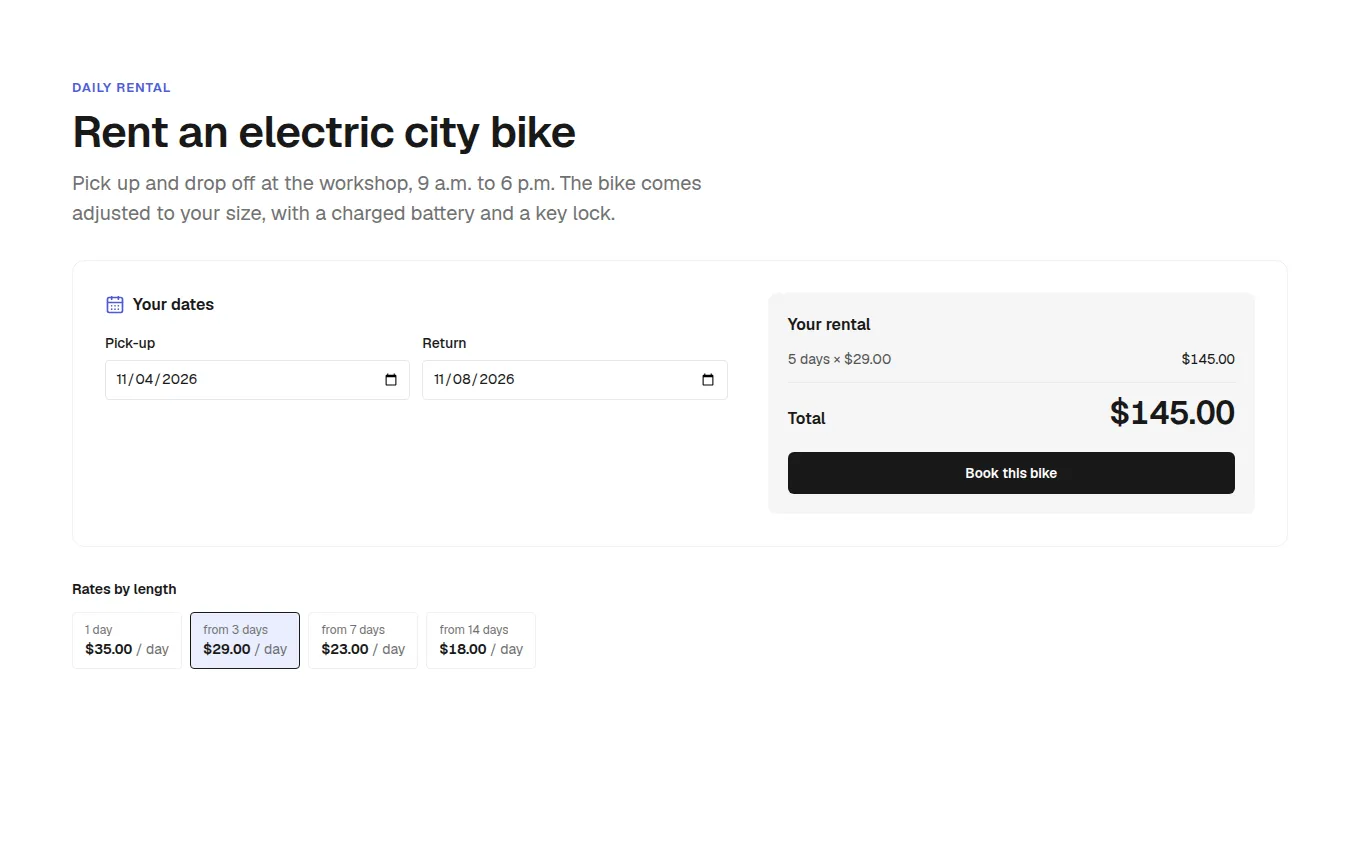This screenshot has width=1360, height=850.
Task: Click the 5 days × $29.00 line item
Action: tap(839, 359)
